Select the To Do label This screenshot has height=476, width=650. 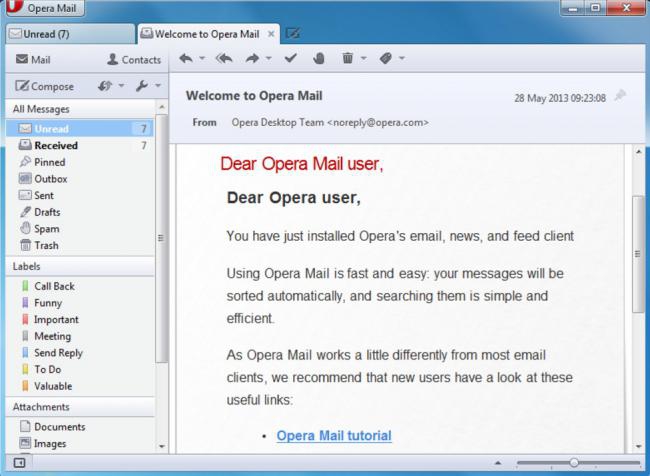click(x=80, y=369)
